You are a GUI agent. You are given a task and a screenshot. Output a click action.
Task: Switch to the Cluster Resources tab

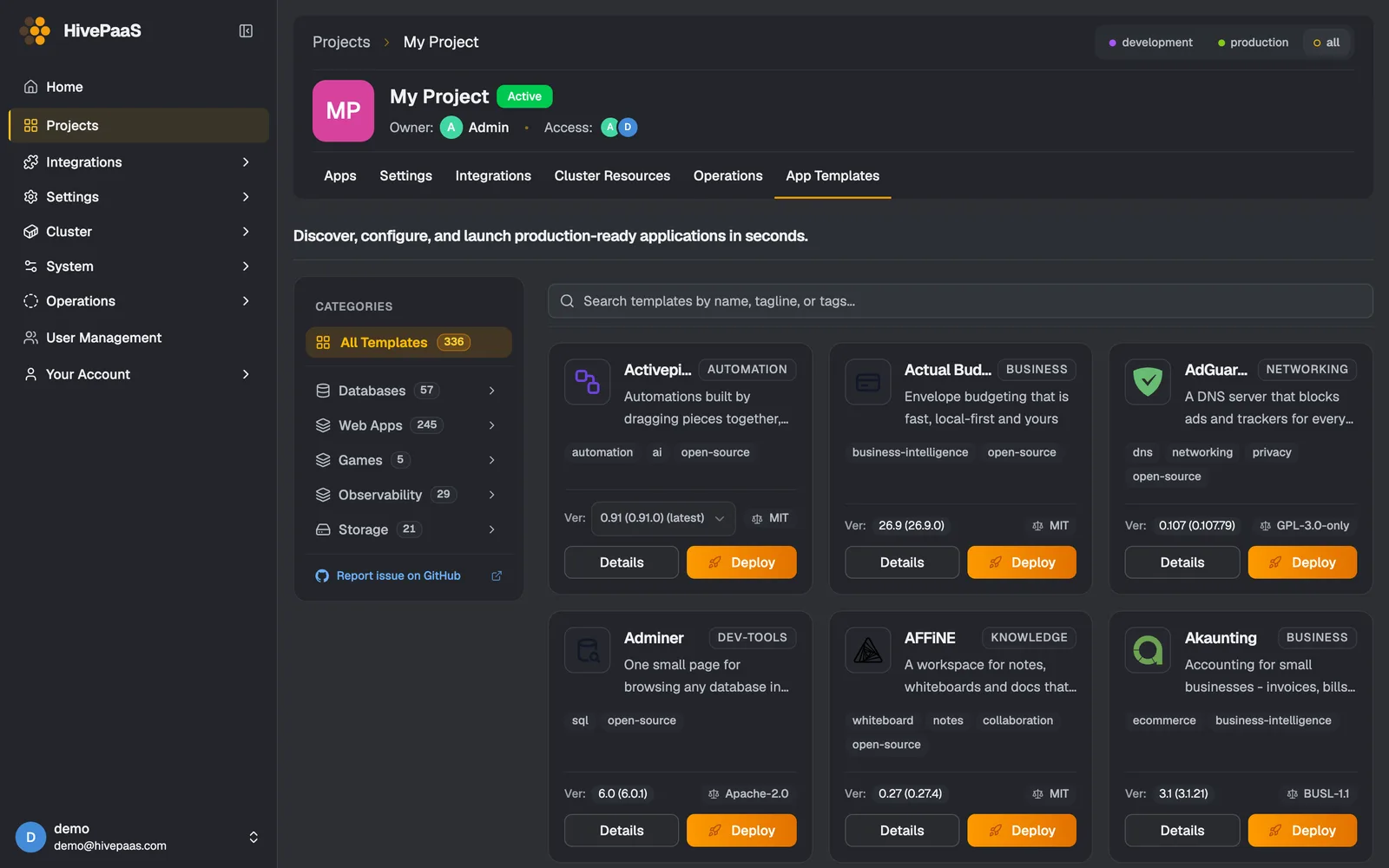(x=612, y=175)
